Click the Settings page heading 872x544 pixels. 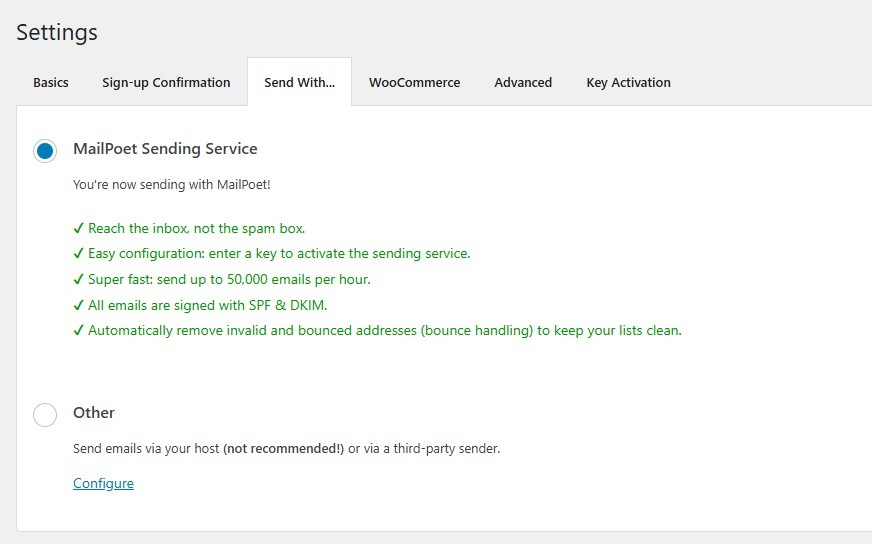point(57,32)
